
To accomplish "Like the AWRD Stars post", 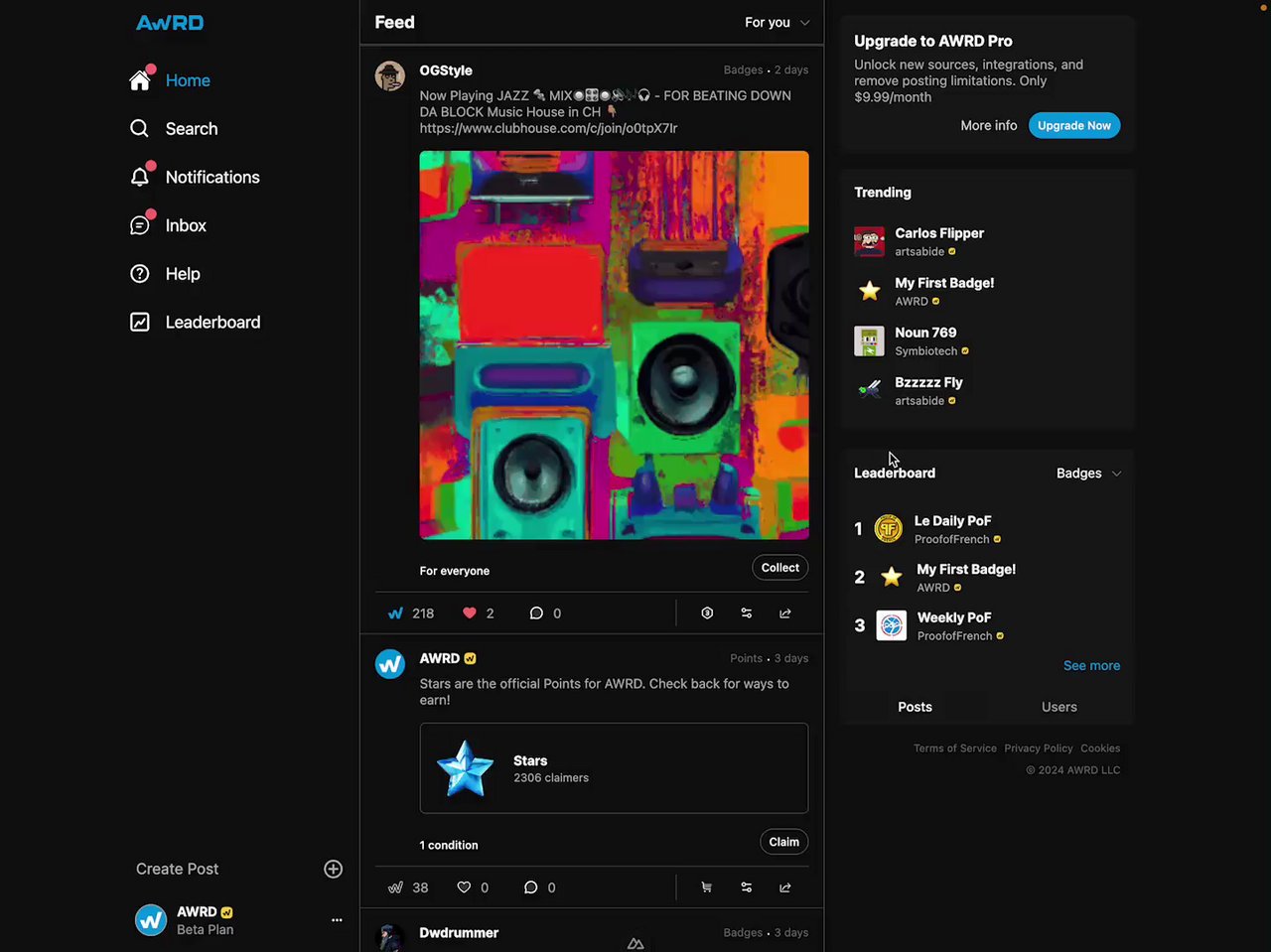I will click(464, 887).
